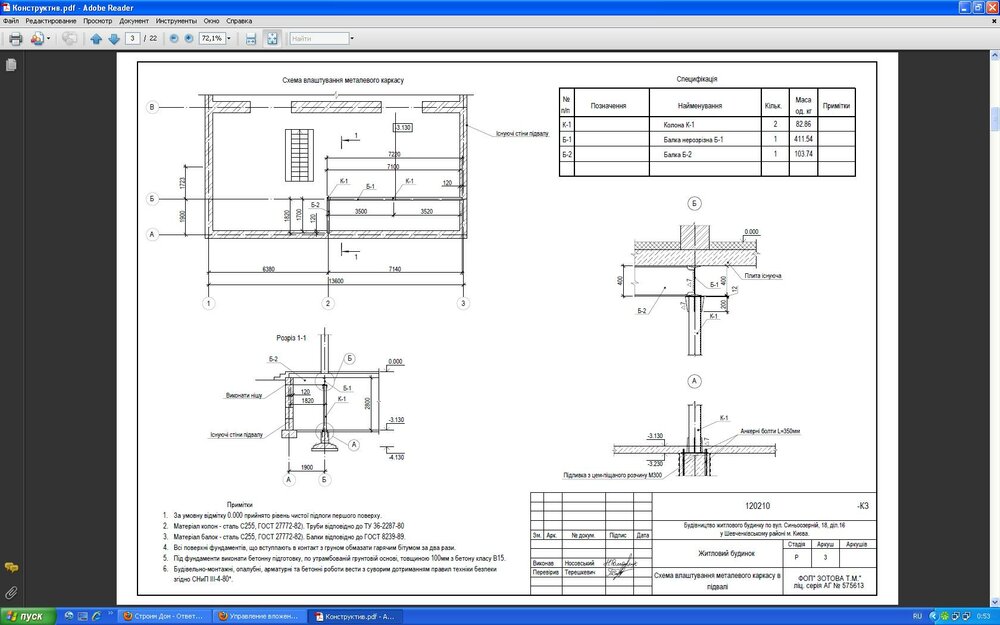Viewport: 1000px width, 625px height.
Task: Click the next page down arrow
Action: click(x=114, y=39)
